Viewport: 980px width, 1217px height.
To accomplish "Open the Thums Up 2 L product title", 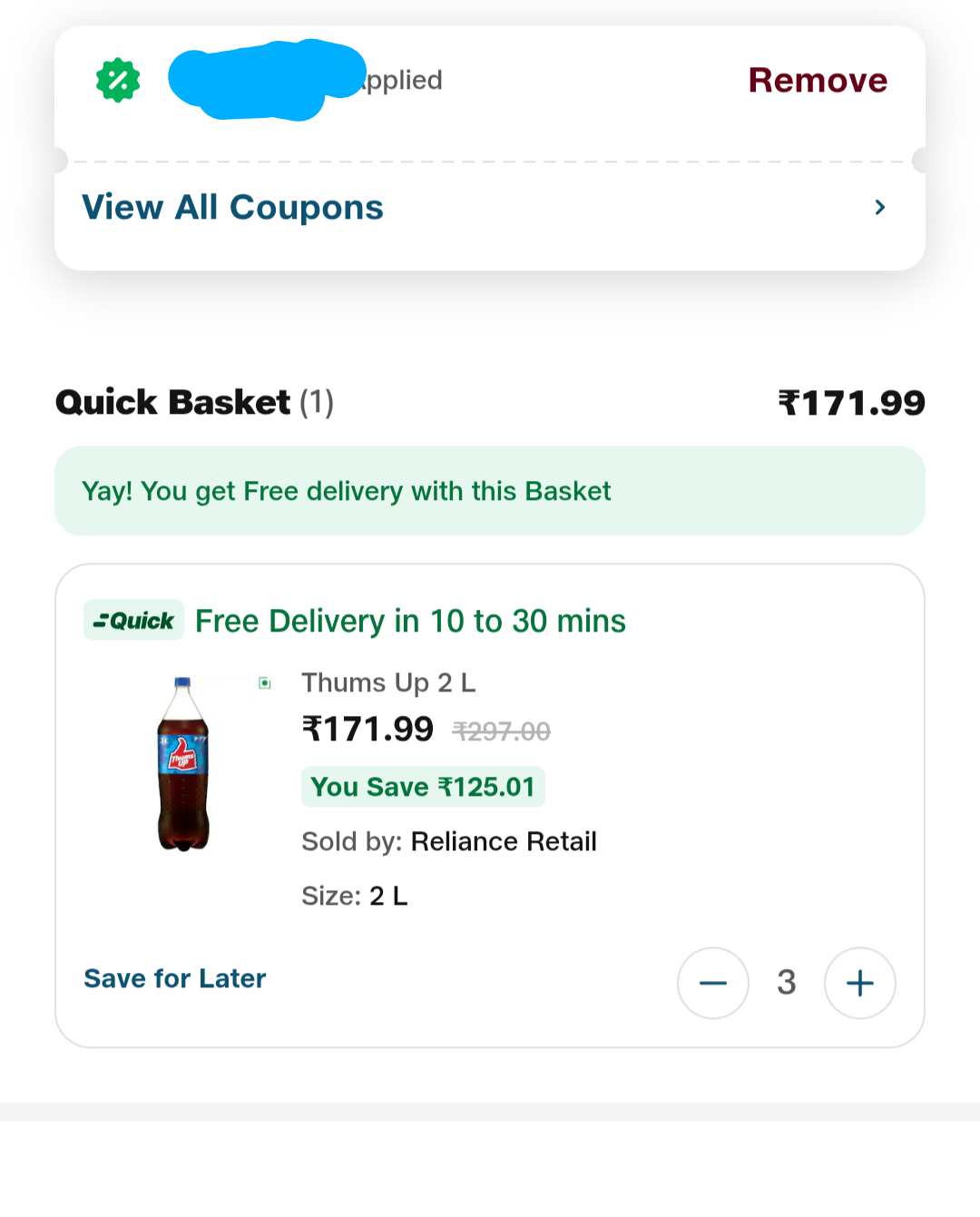I will click(388, 682).
